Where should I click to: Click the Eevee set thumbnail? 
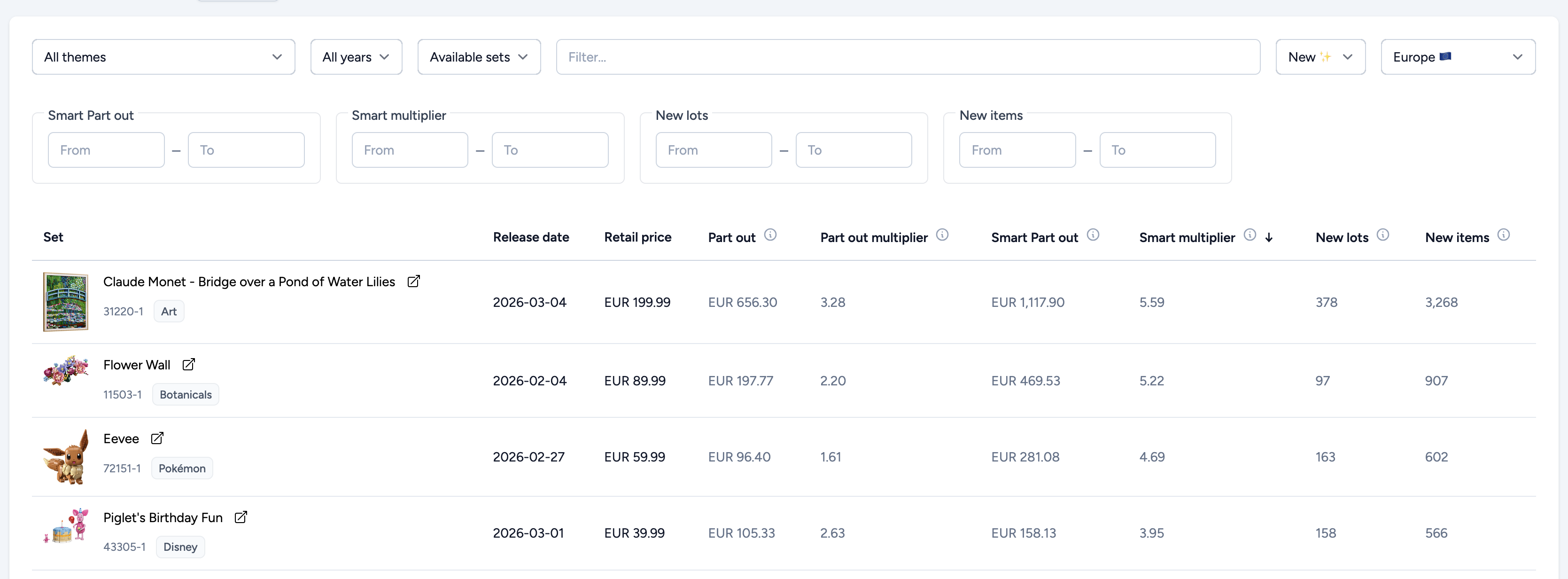(66, 457)
